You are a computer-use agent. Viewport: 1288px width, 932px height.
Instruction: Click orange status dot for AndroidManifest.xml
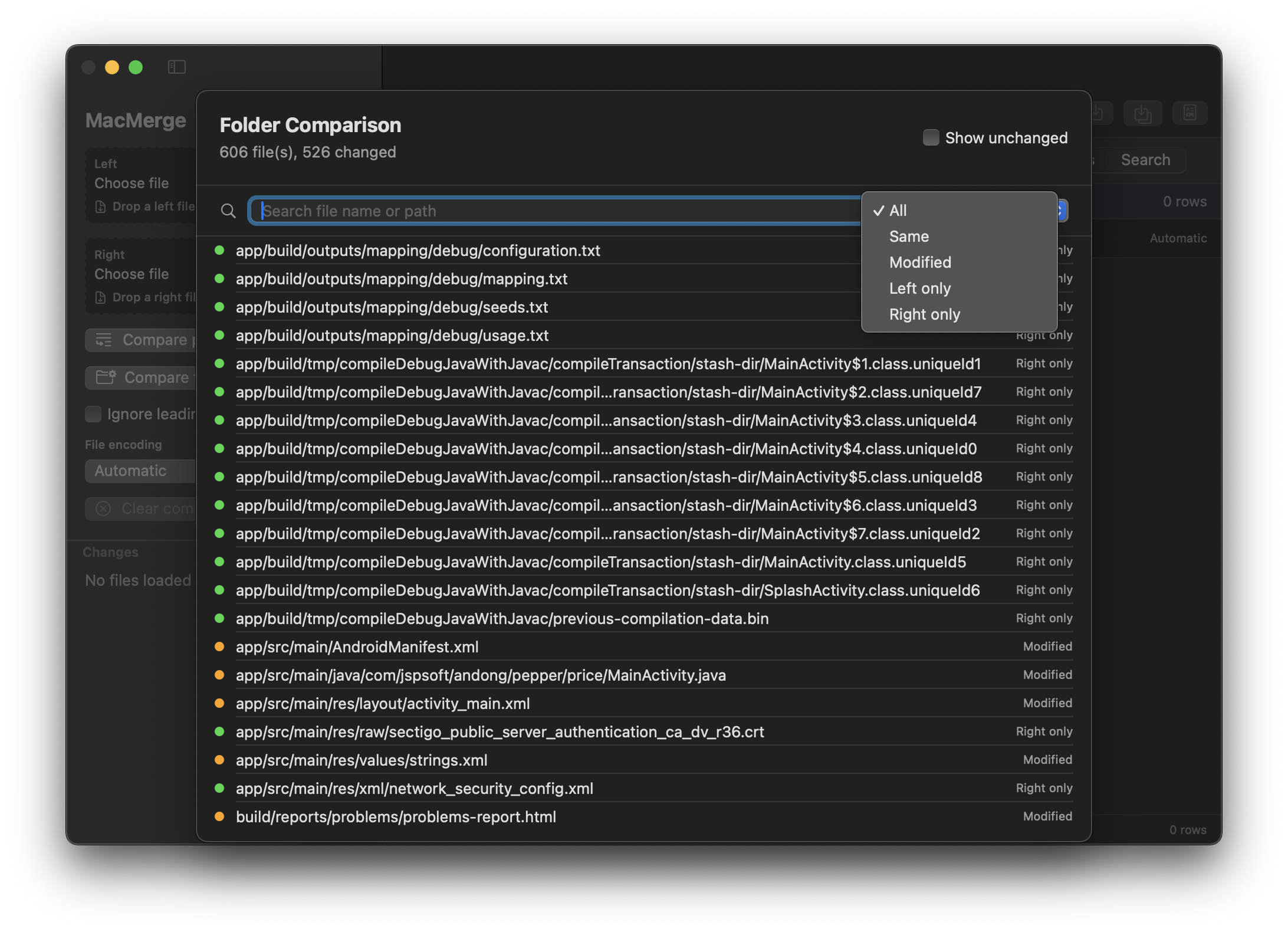tap(219, 647)
